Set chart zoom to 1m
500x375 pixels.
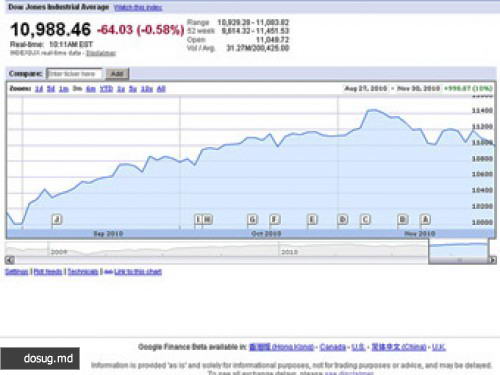(64, 89)
